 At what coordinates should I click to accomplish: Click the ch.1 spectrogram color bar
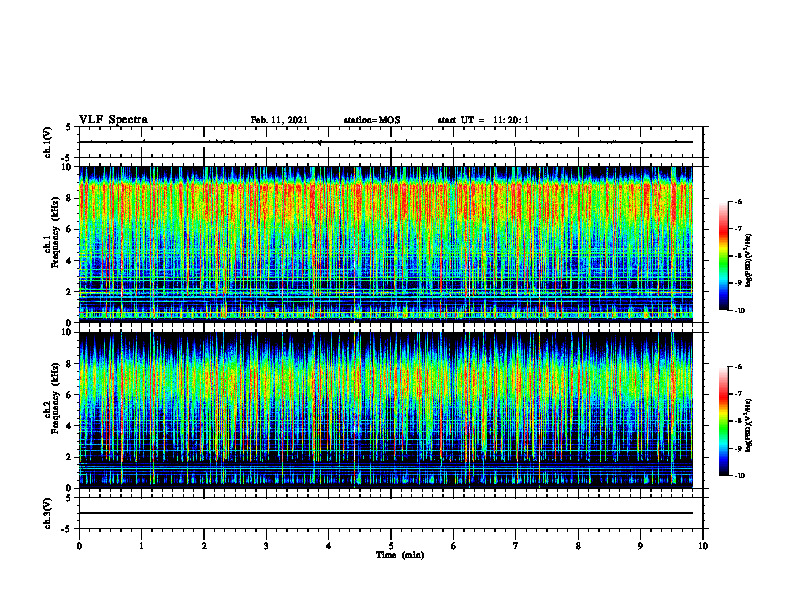[x=723, y=256]
